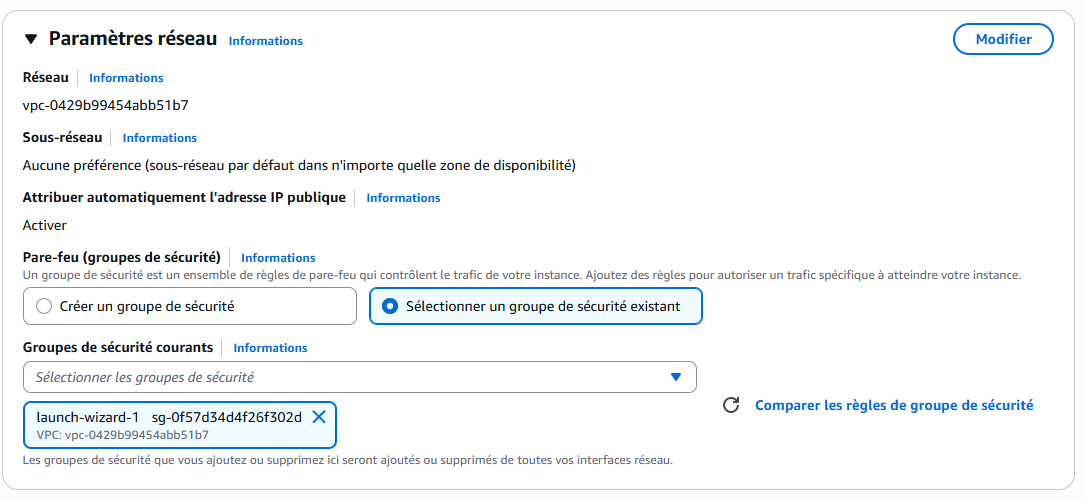The height and width of the screenshot is (501, 1084).
Task: Open Informations for automatic public IP assignment
Action: pyautogui.click(x=403, y=198)
